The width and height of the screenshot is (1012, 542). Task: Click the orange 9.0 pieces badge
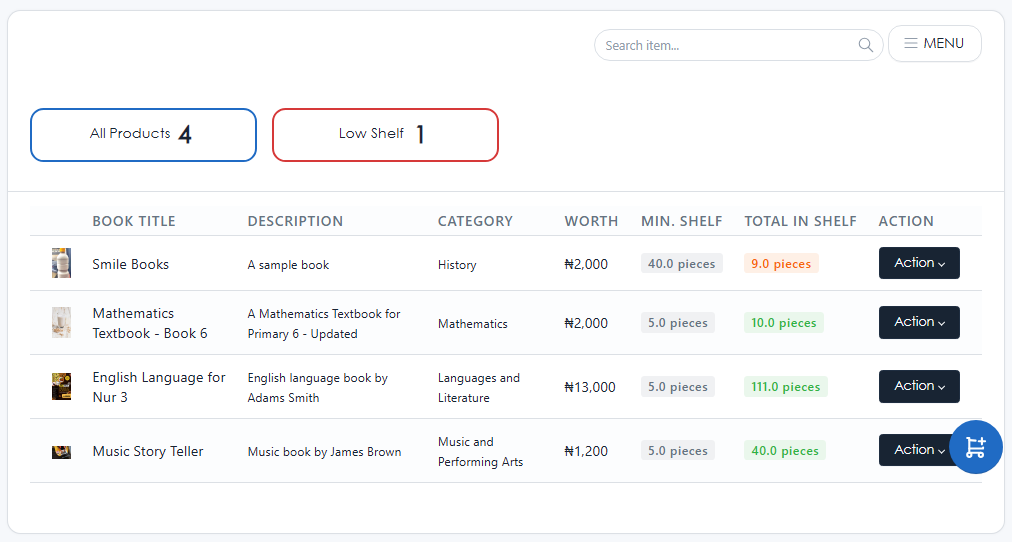(780, 264)
